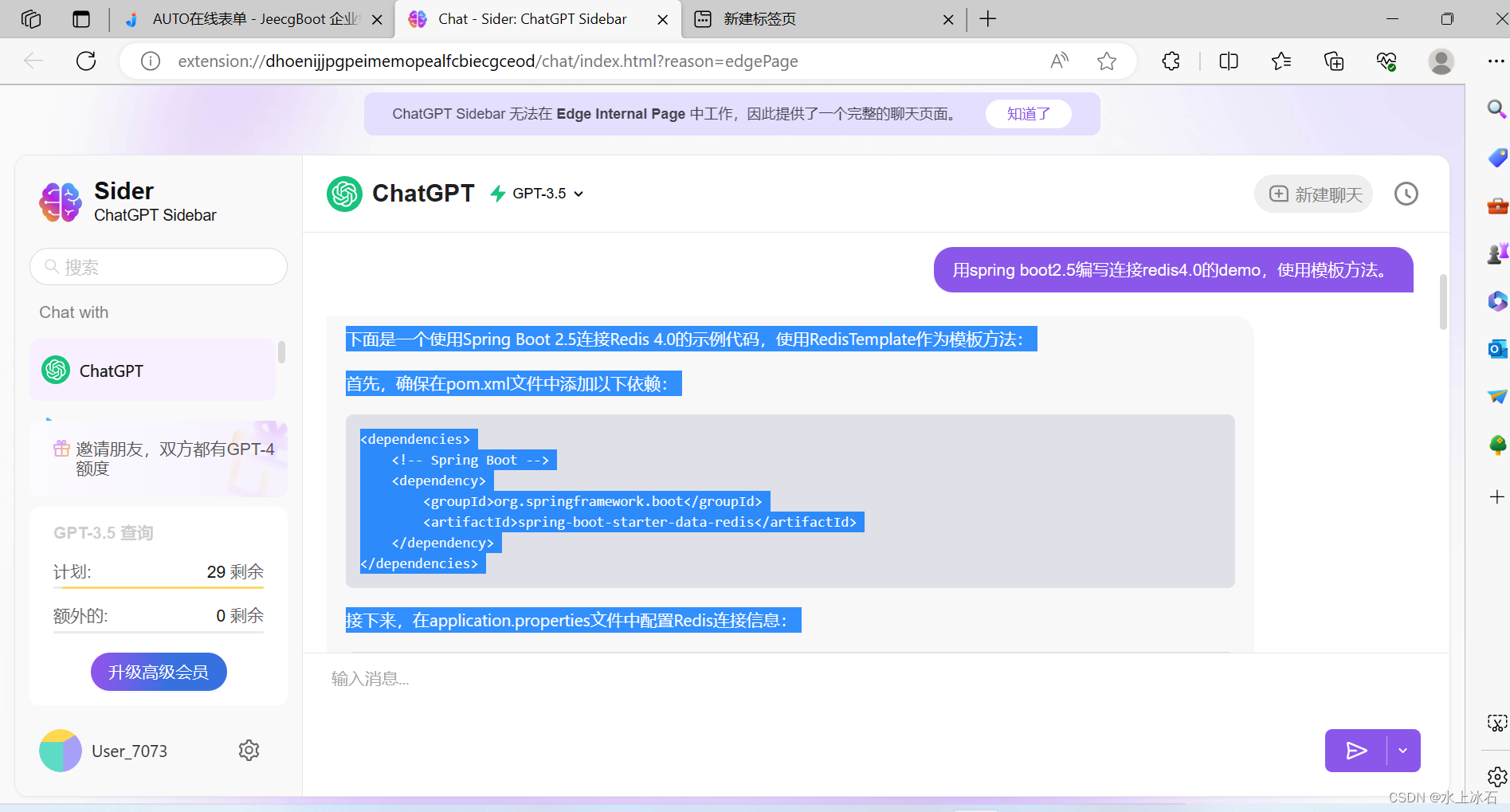Open Edge sidebar settings gear
1510x812 pixels.
click(x=1497, y=776)
